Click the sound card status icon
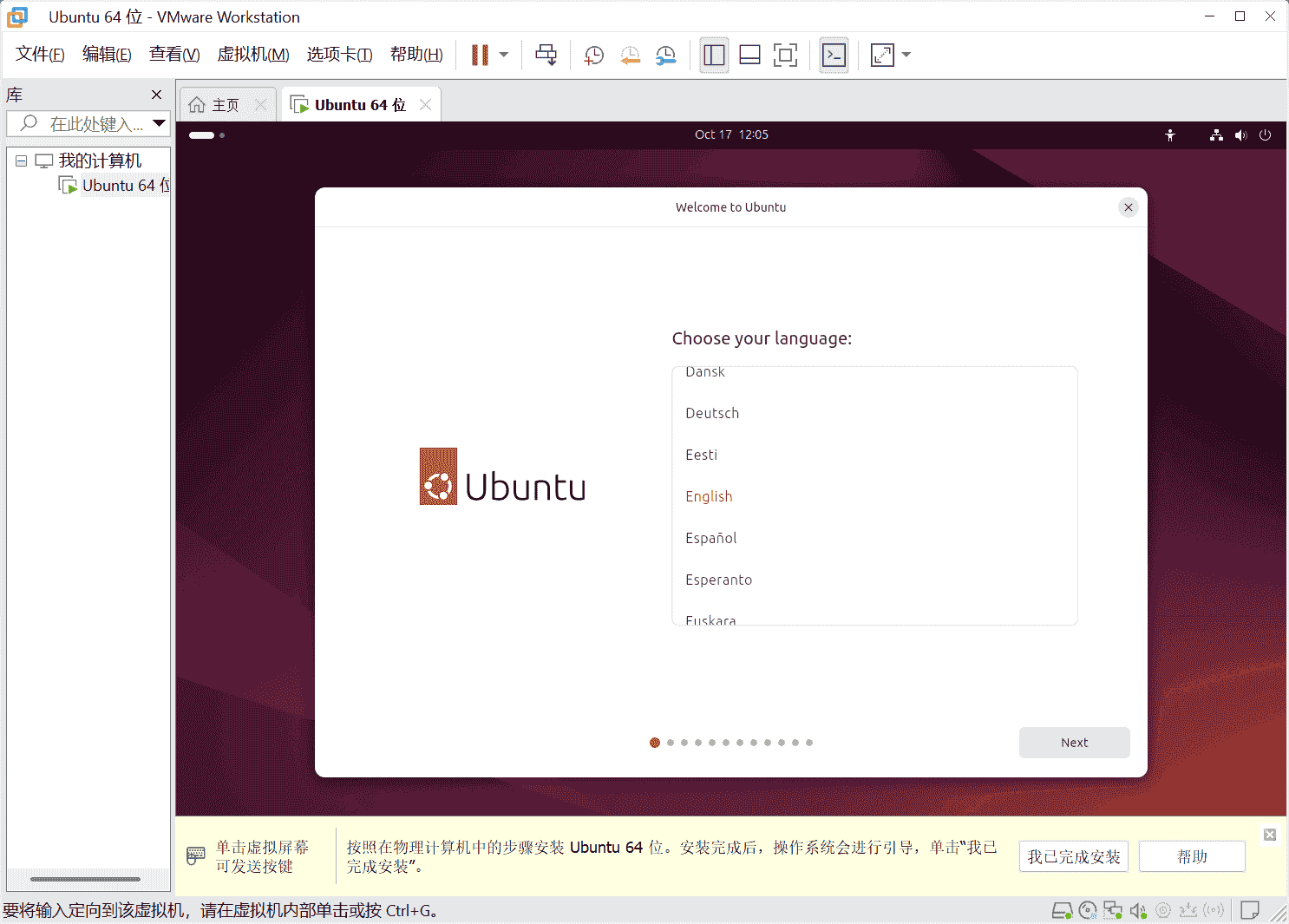 pyautogui.click(x=1138, y=910)
